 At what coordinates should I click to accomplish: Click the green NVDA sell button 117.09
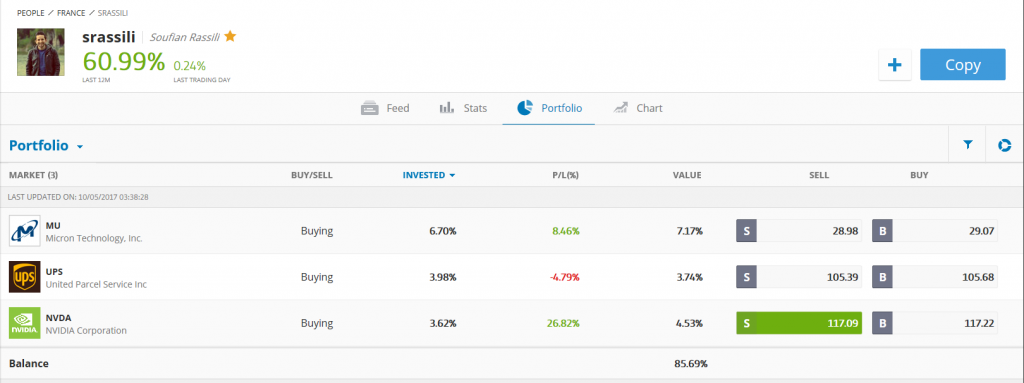coord(799,323)
